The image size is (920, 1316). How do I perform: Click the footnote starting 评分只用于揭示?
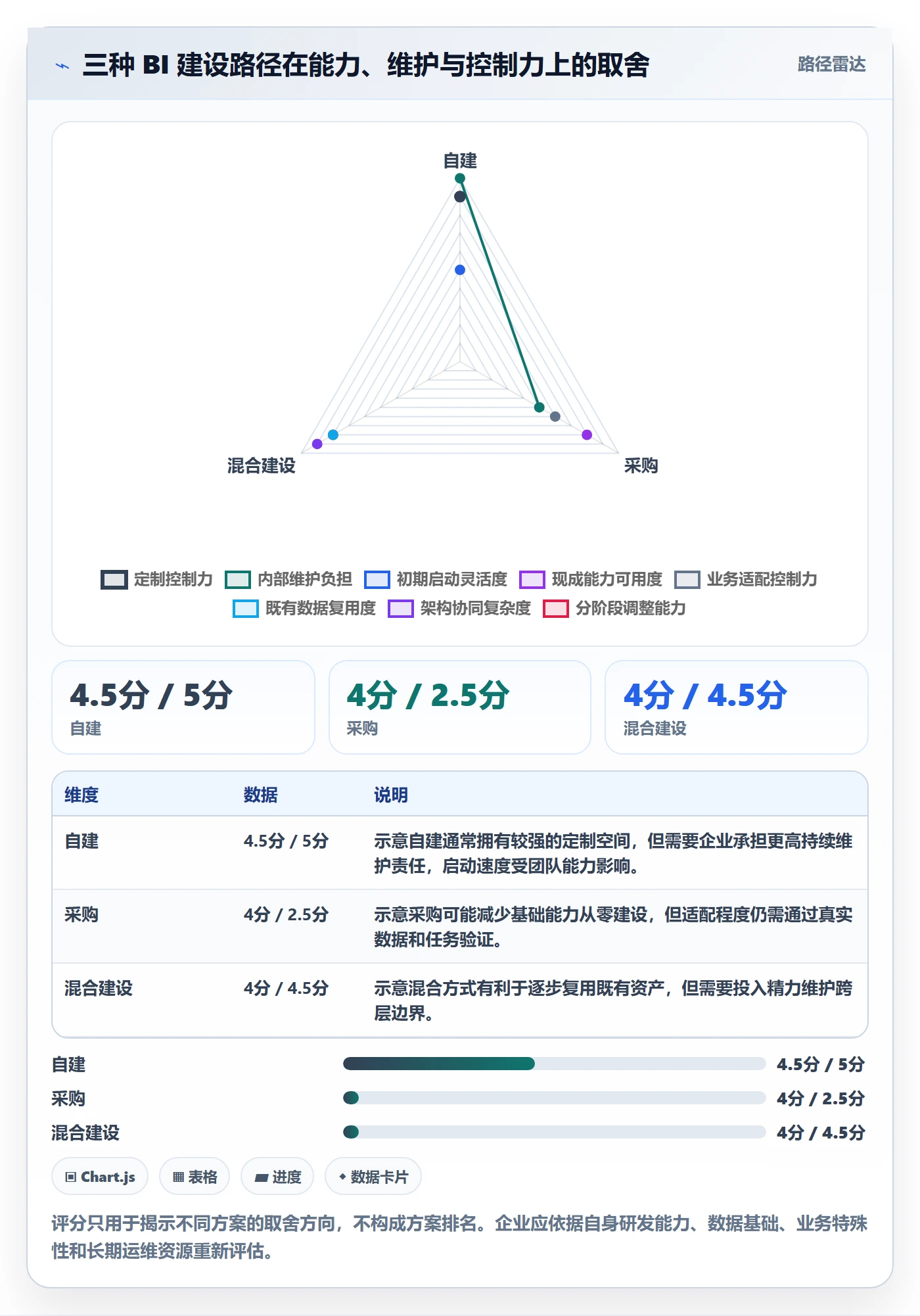[x=459, y=1236]
